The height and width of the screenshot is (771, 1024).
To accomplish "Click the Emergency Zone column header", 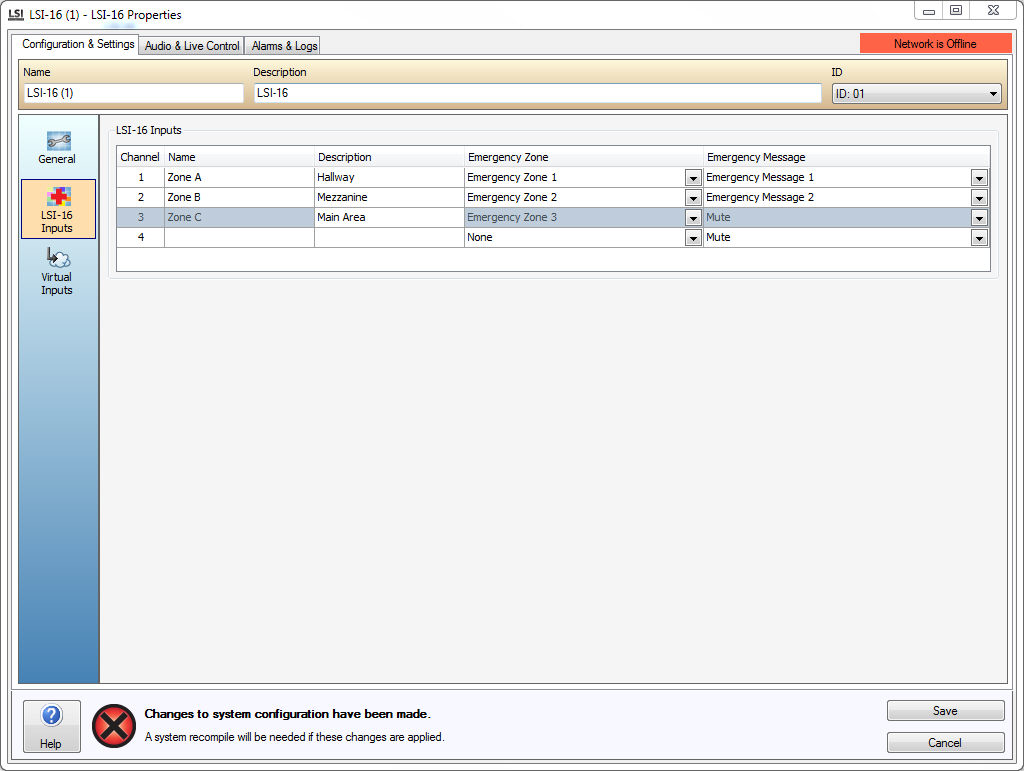I will click(x=584, y=157).
